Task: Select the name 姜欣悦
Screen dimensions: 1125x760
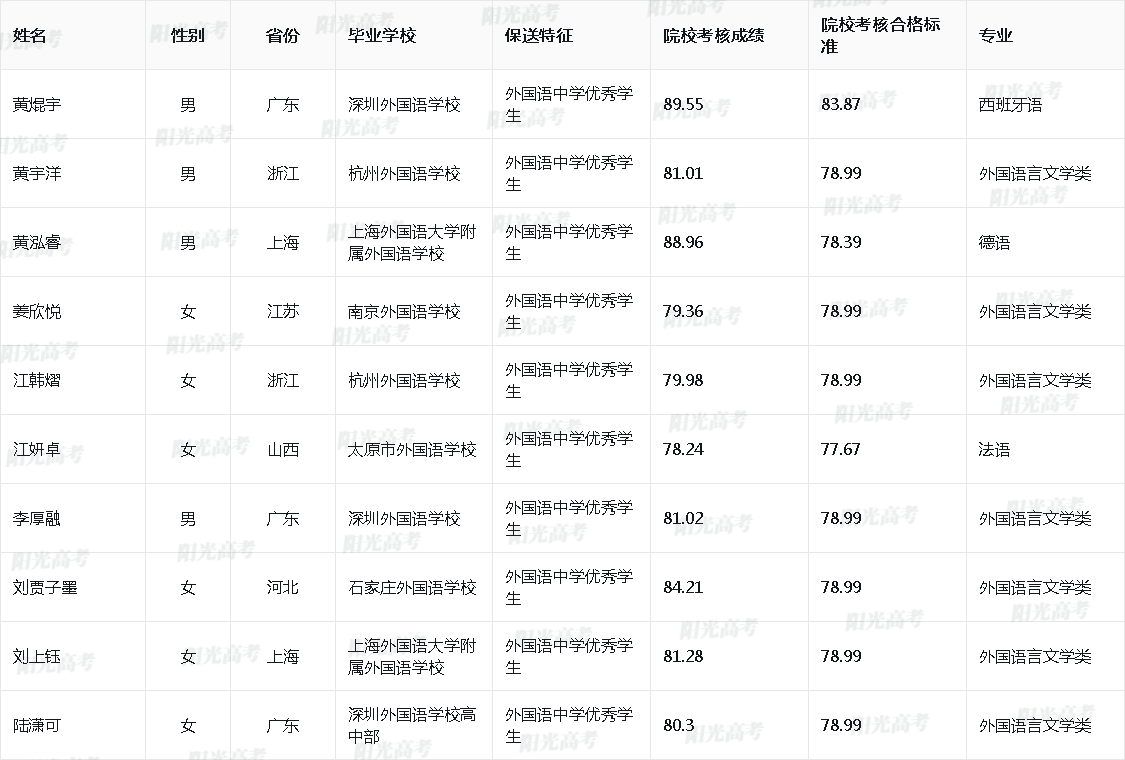Action: (37, 311)
